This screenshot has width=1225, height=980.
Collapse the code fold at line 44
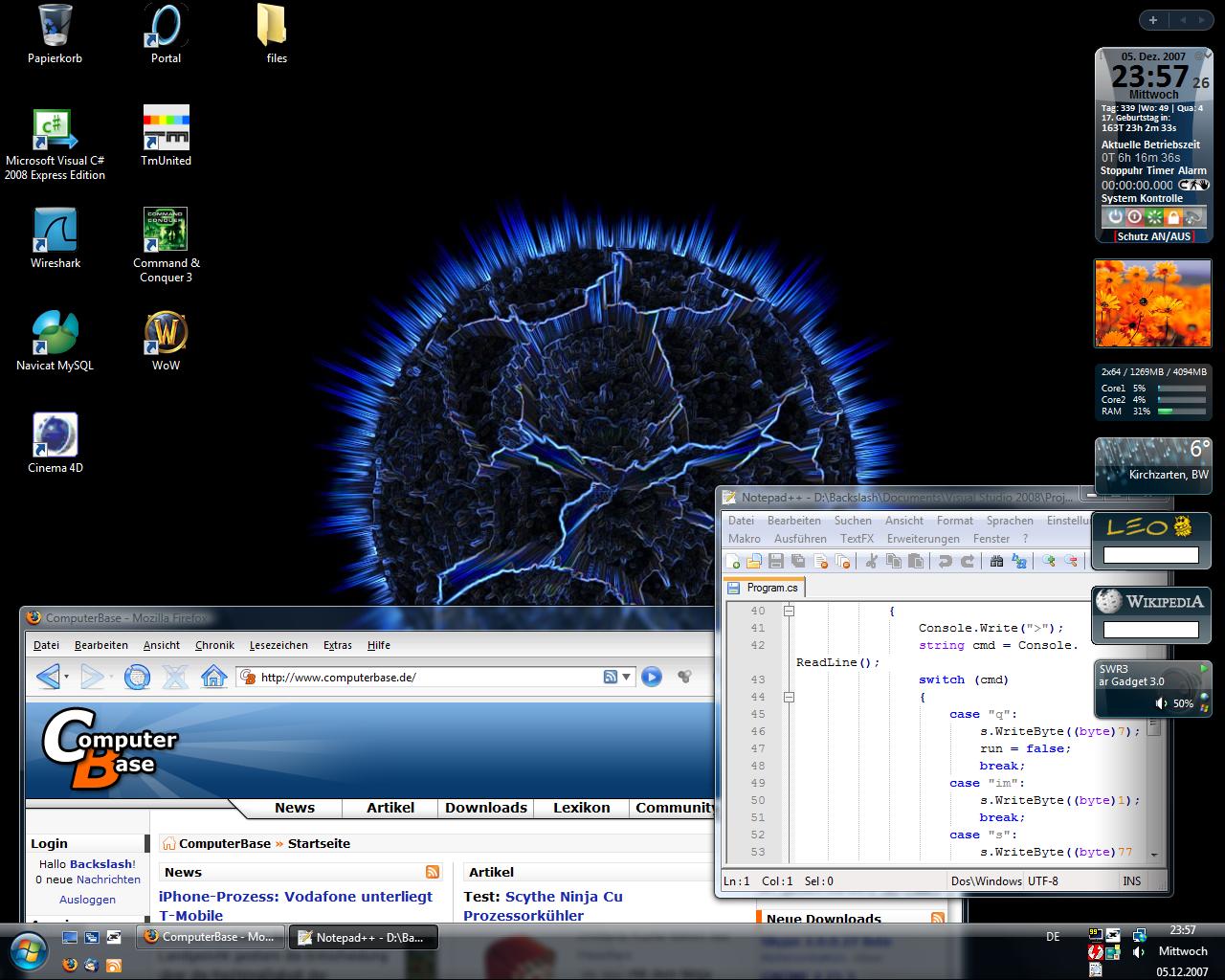coord(789,697)
